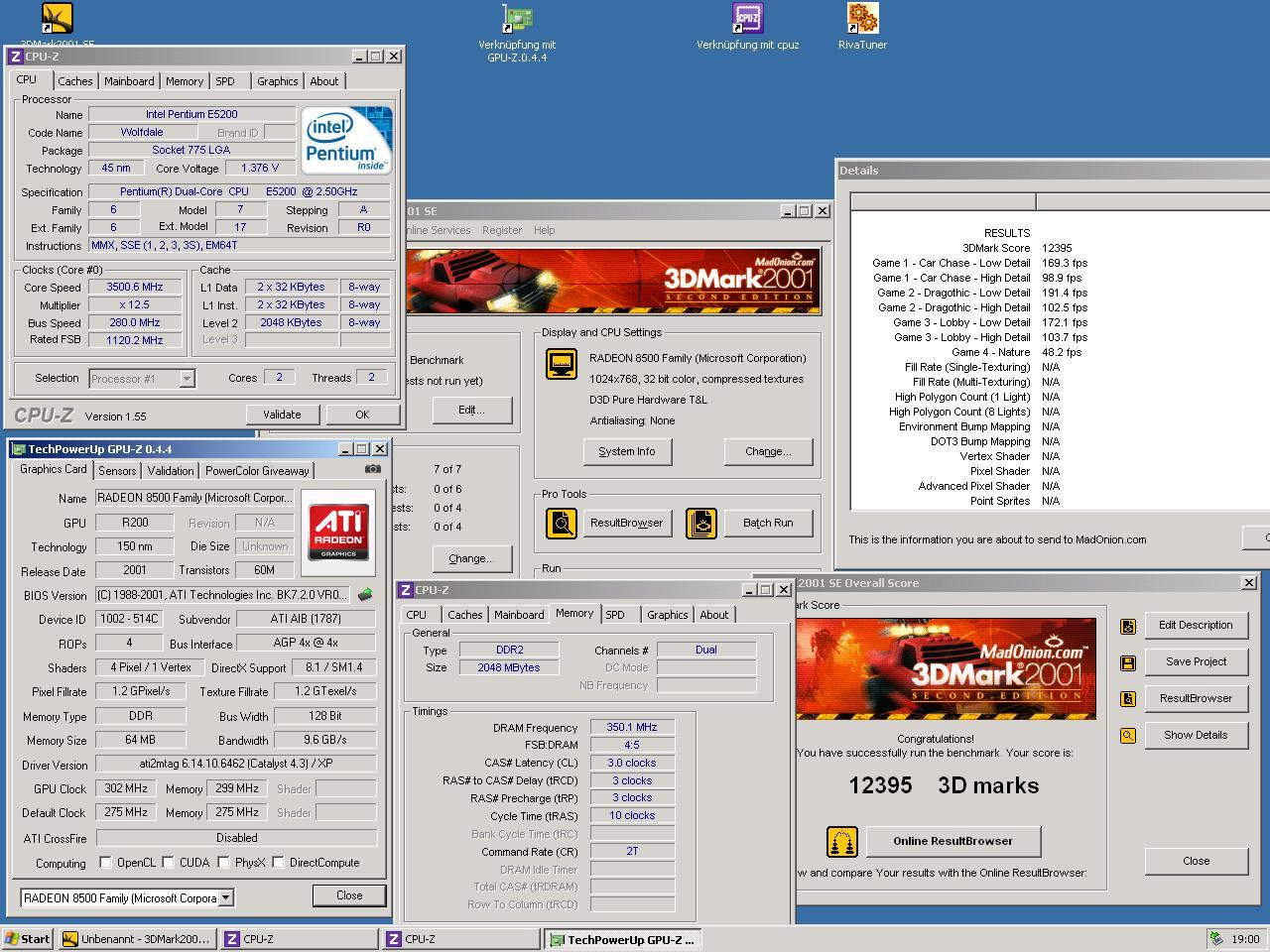
Task: Click the Show Details button
Action: tap(1196, 735)
